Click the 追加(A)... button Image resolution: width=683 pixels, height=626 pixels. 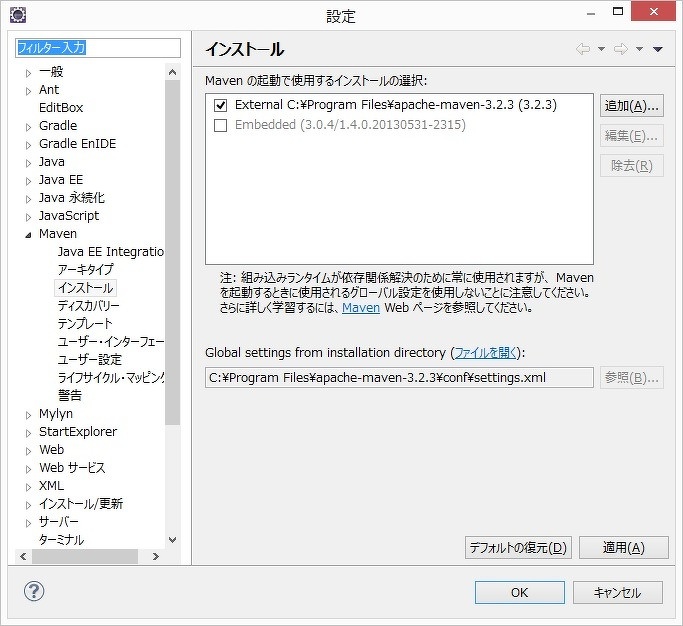point(631,105)
